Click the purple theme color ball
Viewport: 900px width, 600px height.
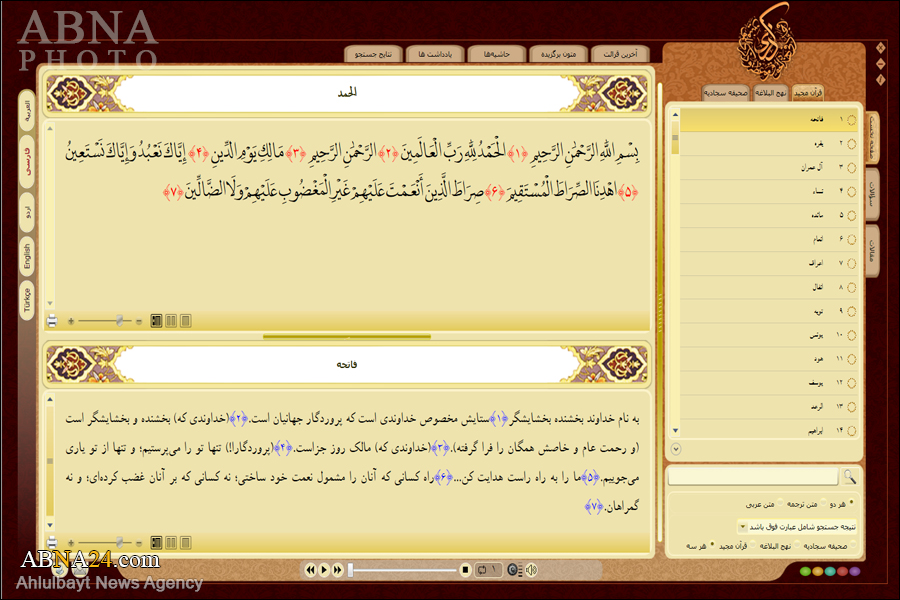pyautogui.click(x=854, y=573)
